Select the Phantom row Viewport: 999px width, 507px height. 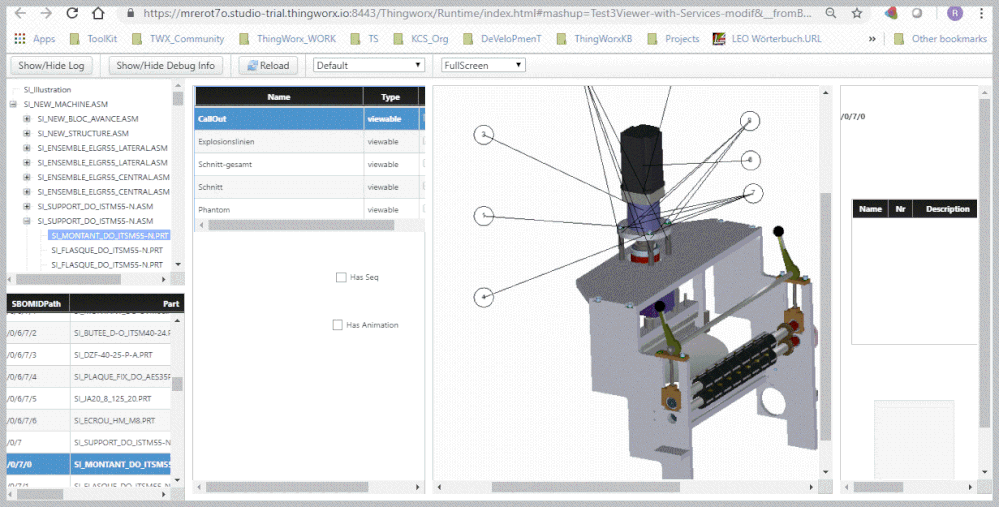310,210
